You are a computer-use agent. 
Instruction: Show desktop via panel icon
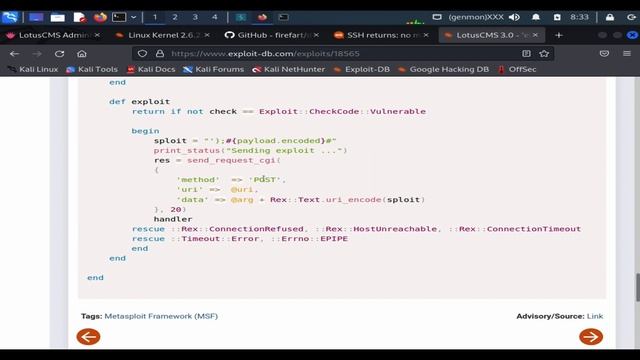tap(36, 17)
